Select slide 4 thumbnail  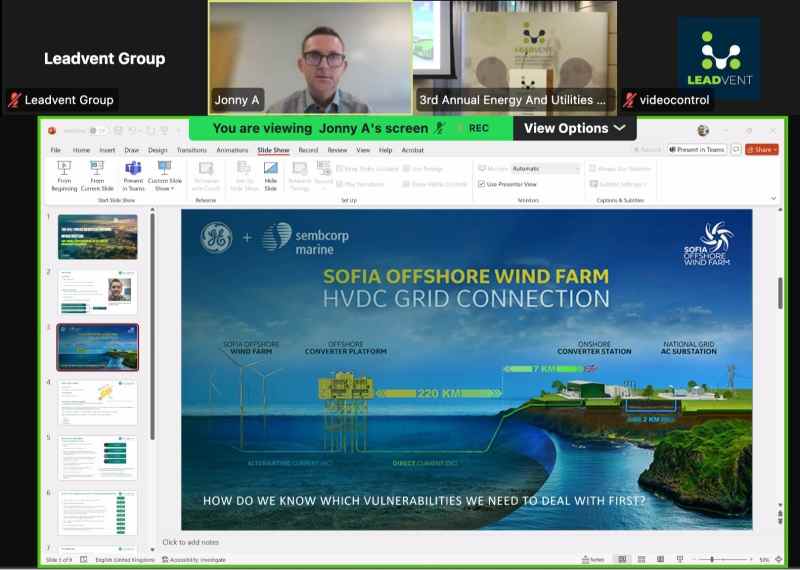[x=97, y=403]
